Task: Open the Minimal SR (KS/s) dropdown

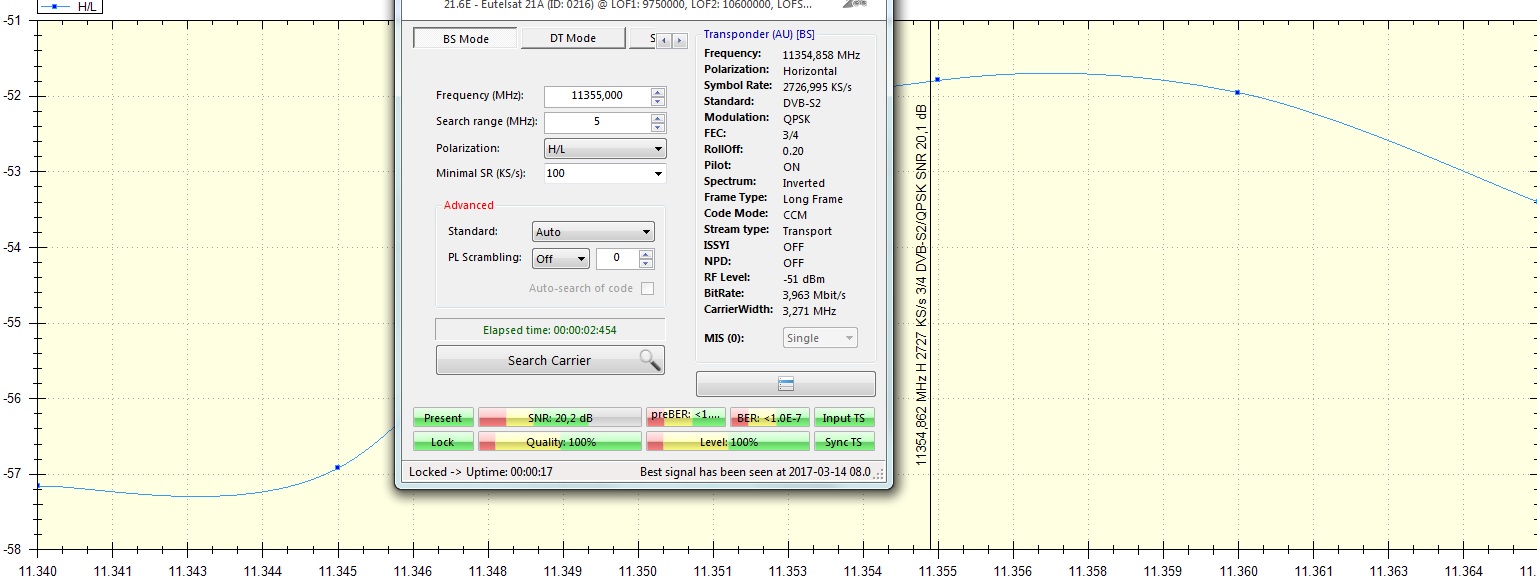Action: (x=604, y=174)
